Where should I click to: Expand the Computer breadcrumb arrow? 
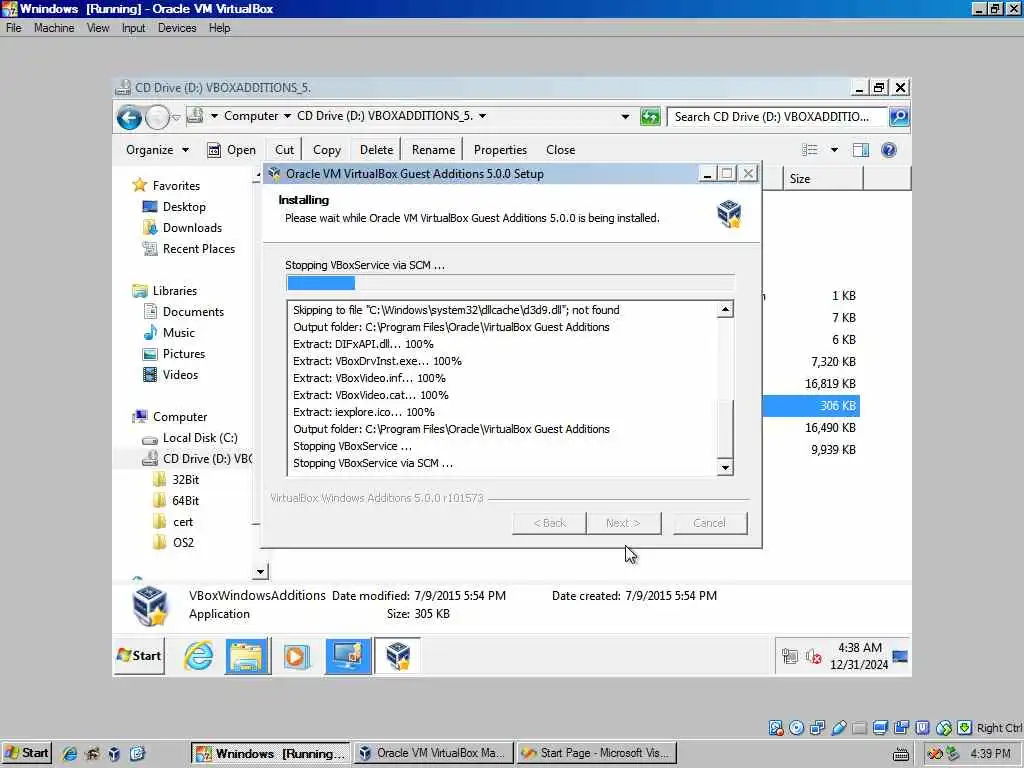287,116
